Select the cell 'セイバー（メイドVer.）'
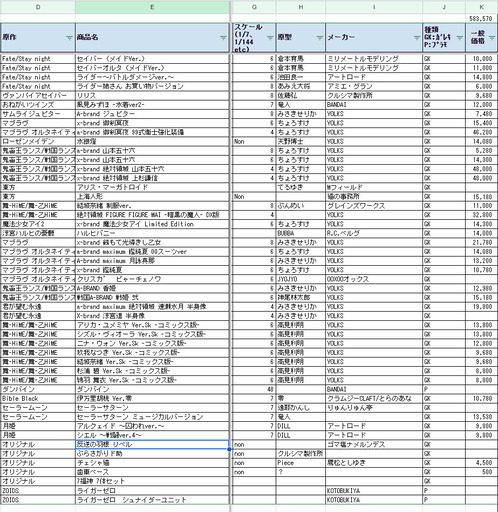 [152, 59]
